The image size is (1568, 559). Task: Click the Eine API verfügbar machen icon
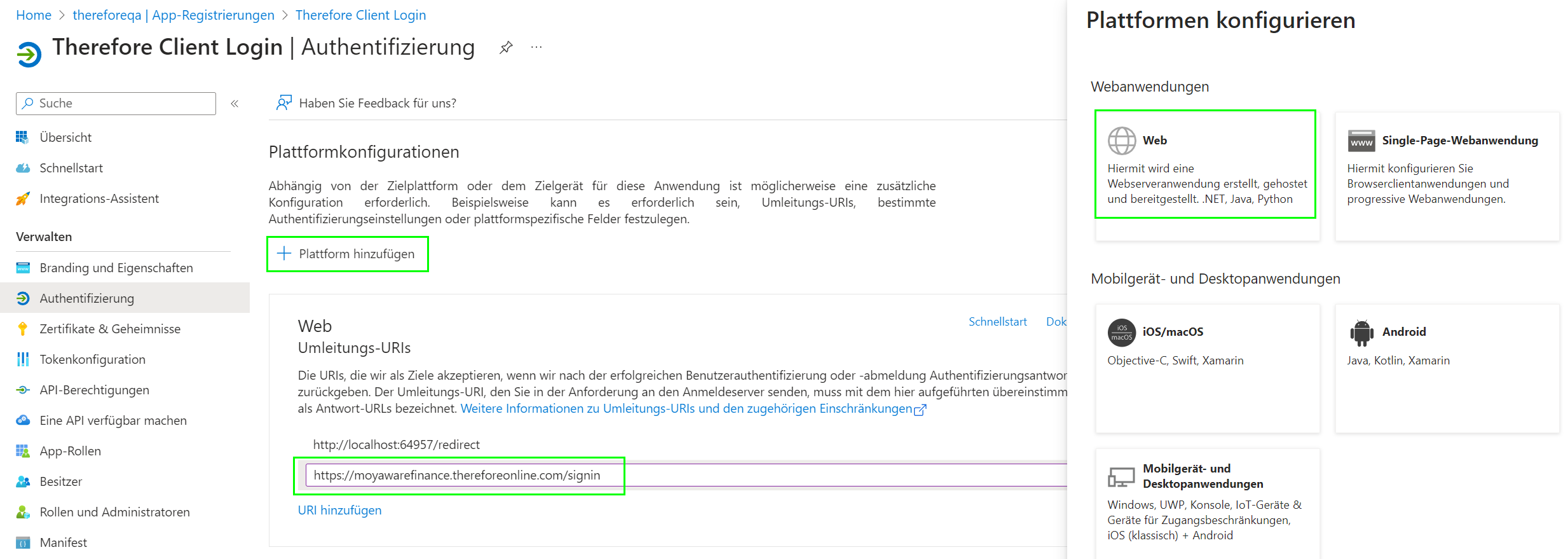pyautogui.click(x=22, y=420)
